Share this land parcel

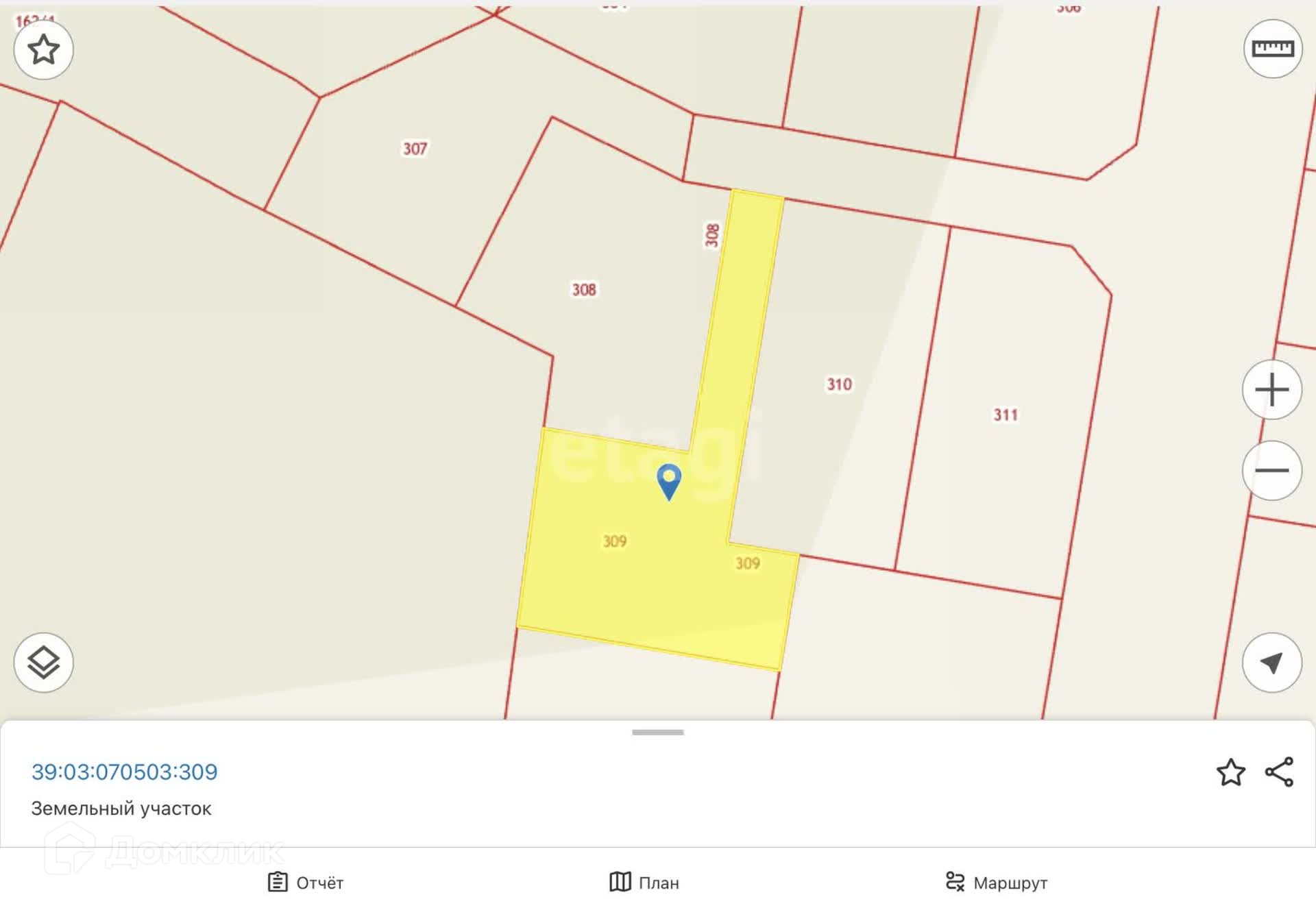pyautogui.click(x=1279, y=772)
